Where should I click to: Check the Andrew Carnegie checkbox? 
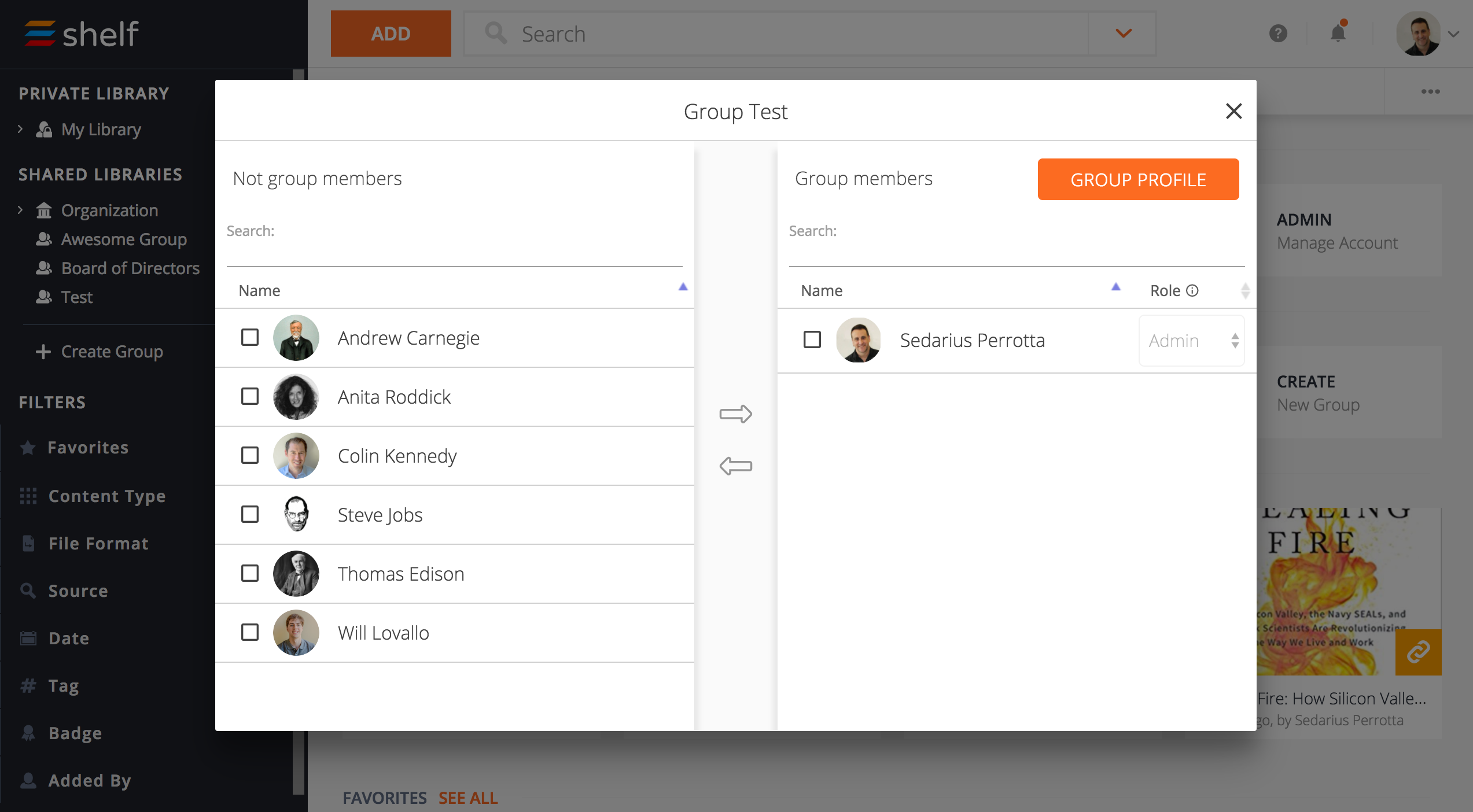point(250,337)
